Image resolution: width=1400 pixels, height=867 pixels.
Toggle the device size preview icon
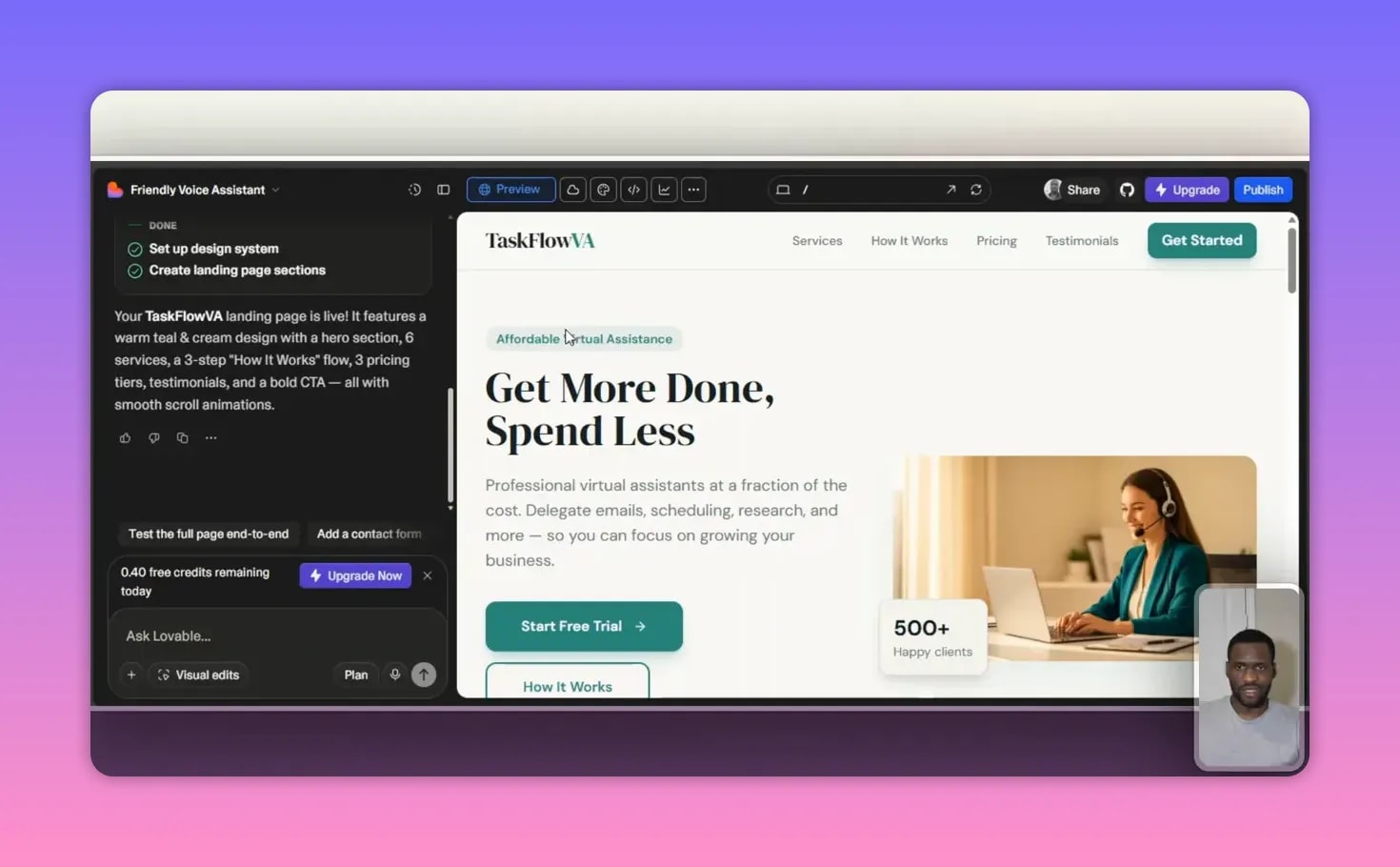tap(783, 190)
